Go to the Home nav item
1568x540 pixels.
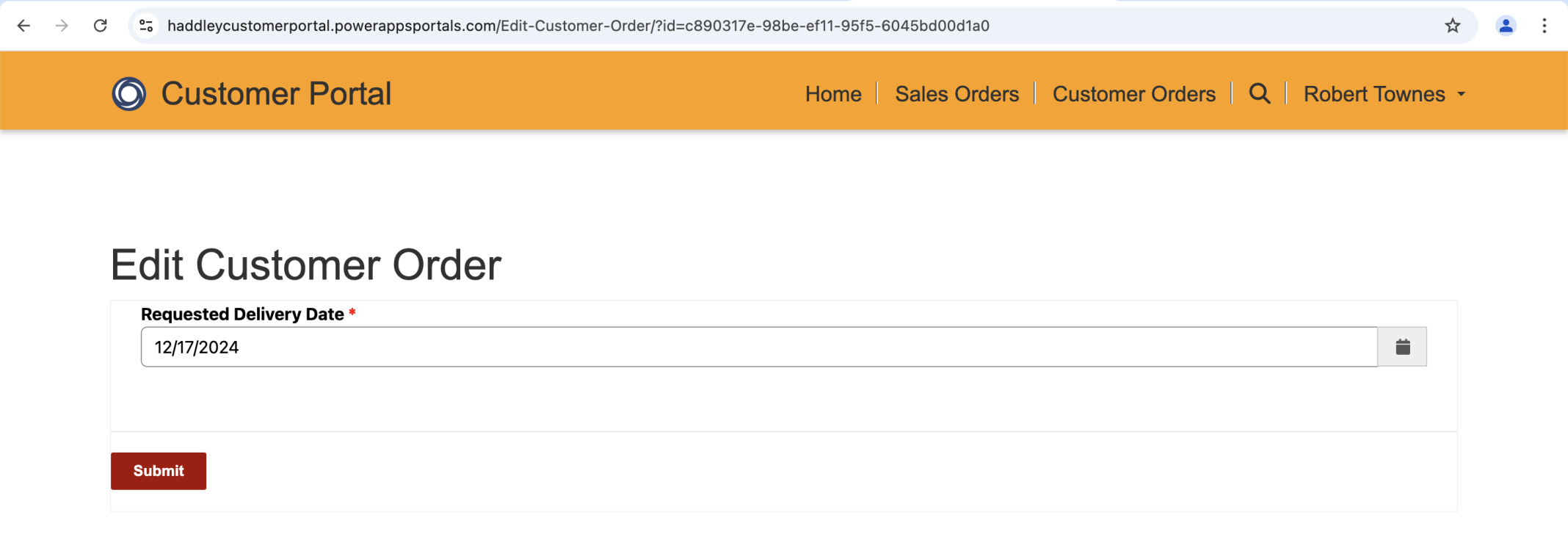[833, 94]
